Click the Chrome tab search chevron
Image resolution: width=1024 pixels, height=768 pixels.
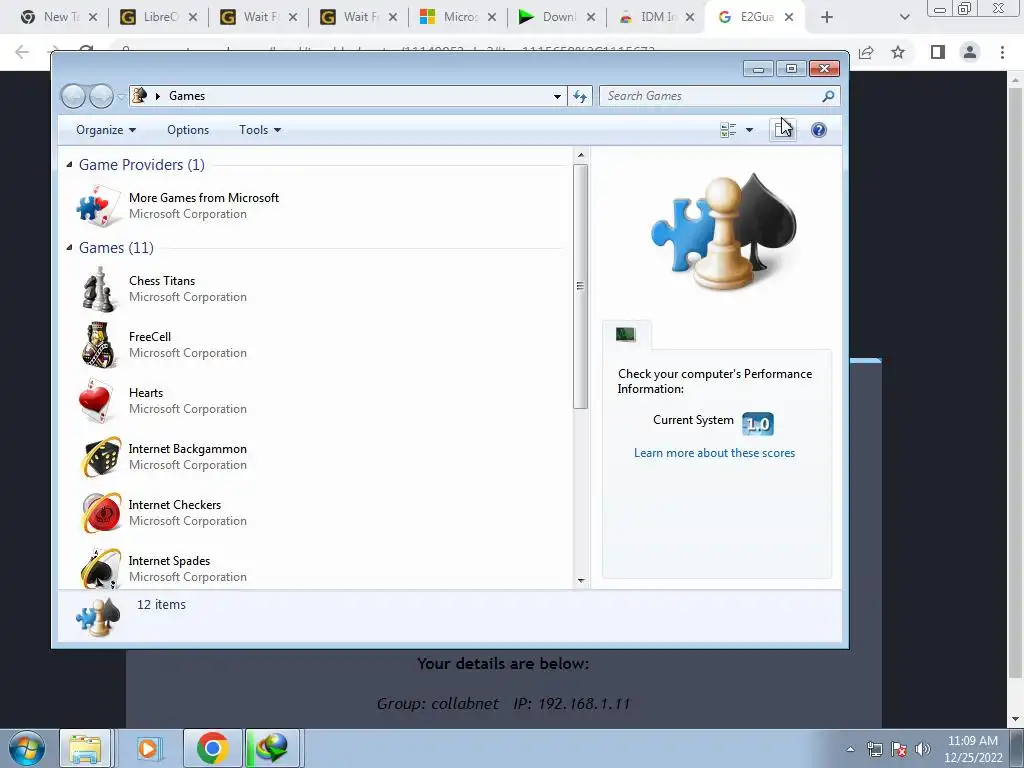point(904,17)
